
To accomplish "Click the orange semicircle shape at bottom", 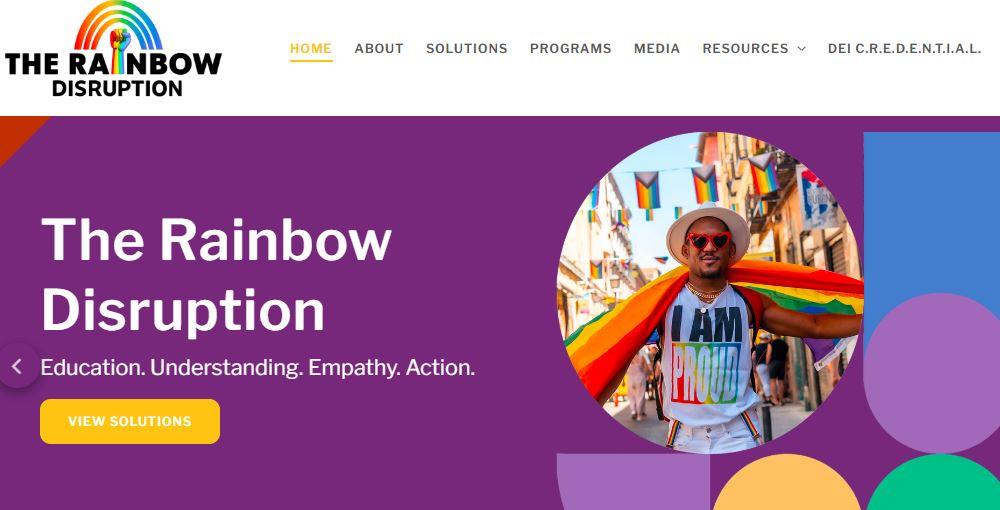I will tap(786, 484).
